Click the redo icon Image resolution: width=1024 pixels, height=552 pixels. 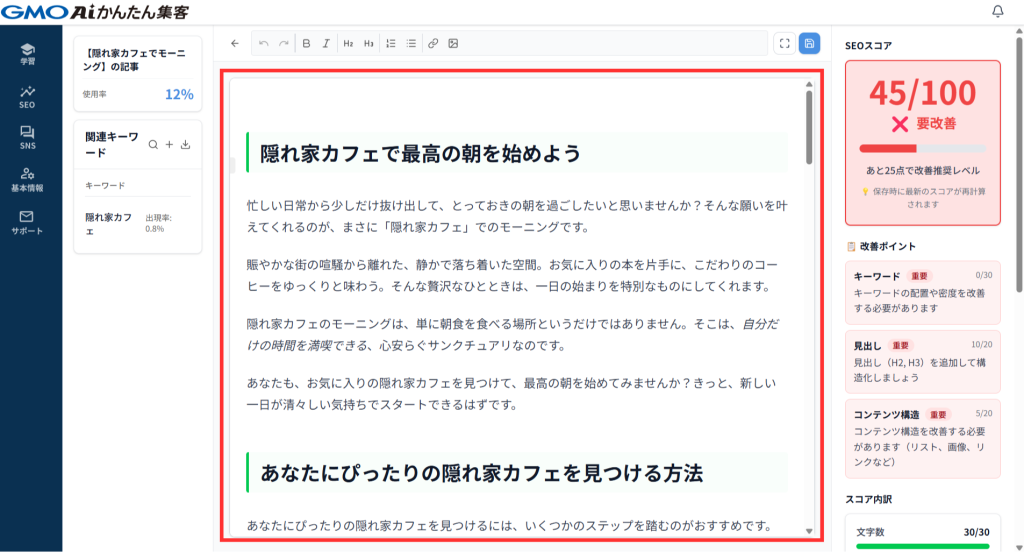pyautogui.click(x=284, y=43)
